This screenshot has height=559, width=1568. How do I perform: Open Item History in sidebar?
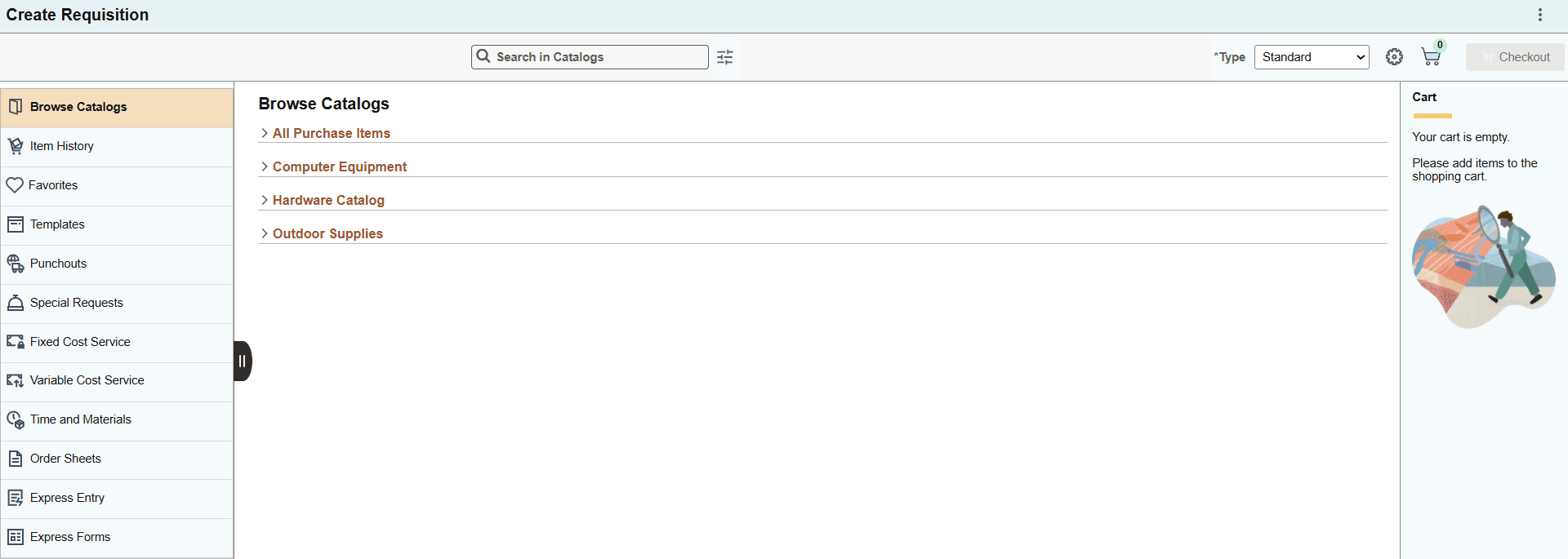118,147
